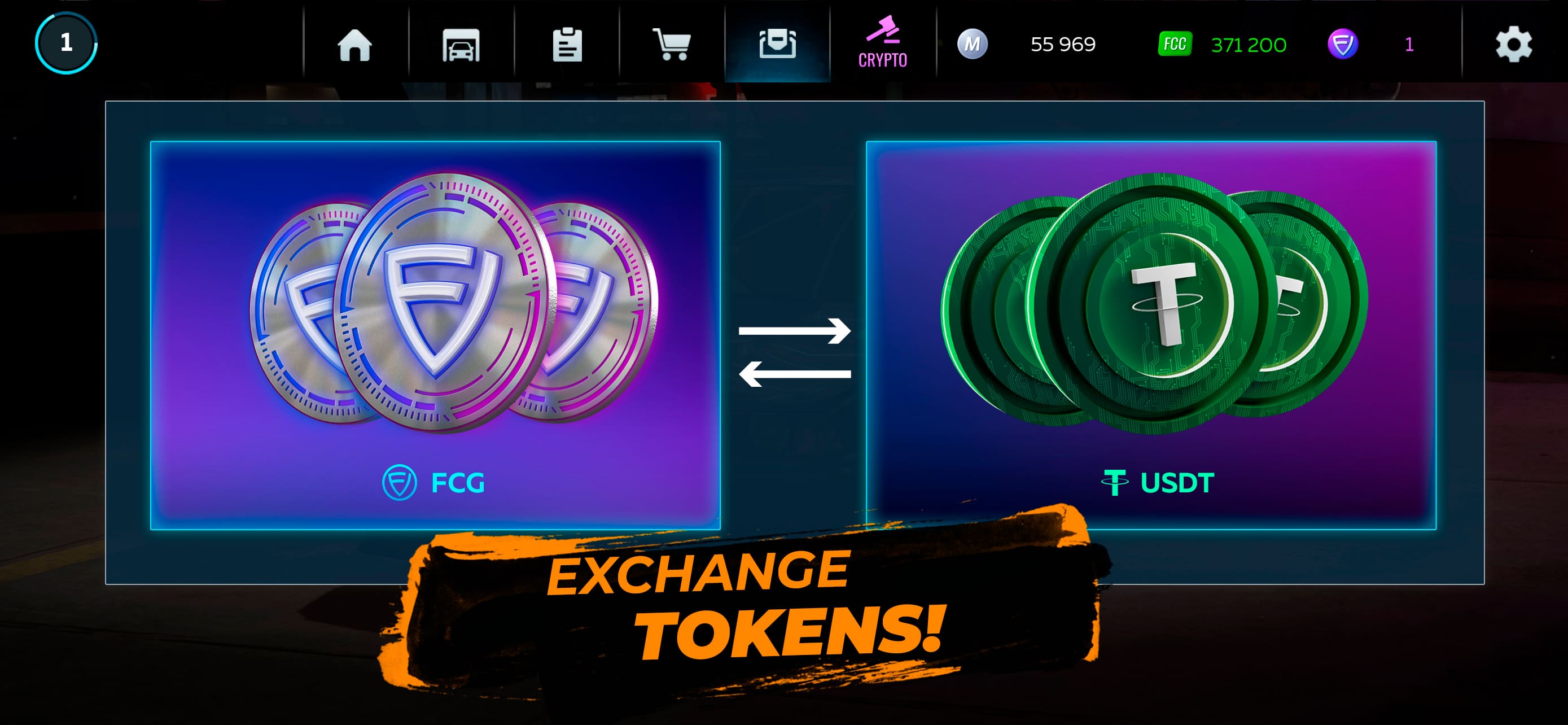The image size is (1568, 725).
Task: Click the purple FCG token icon
Action: pos(1343,44)
